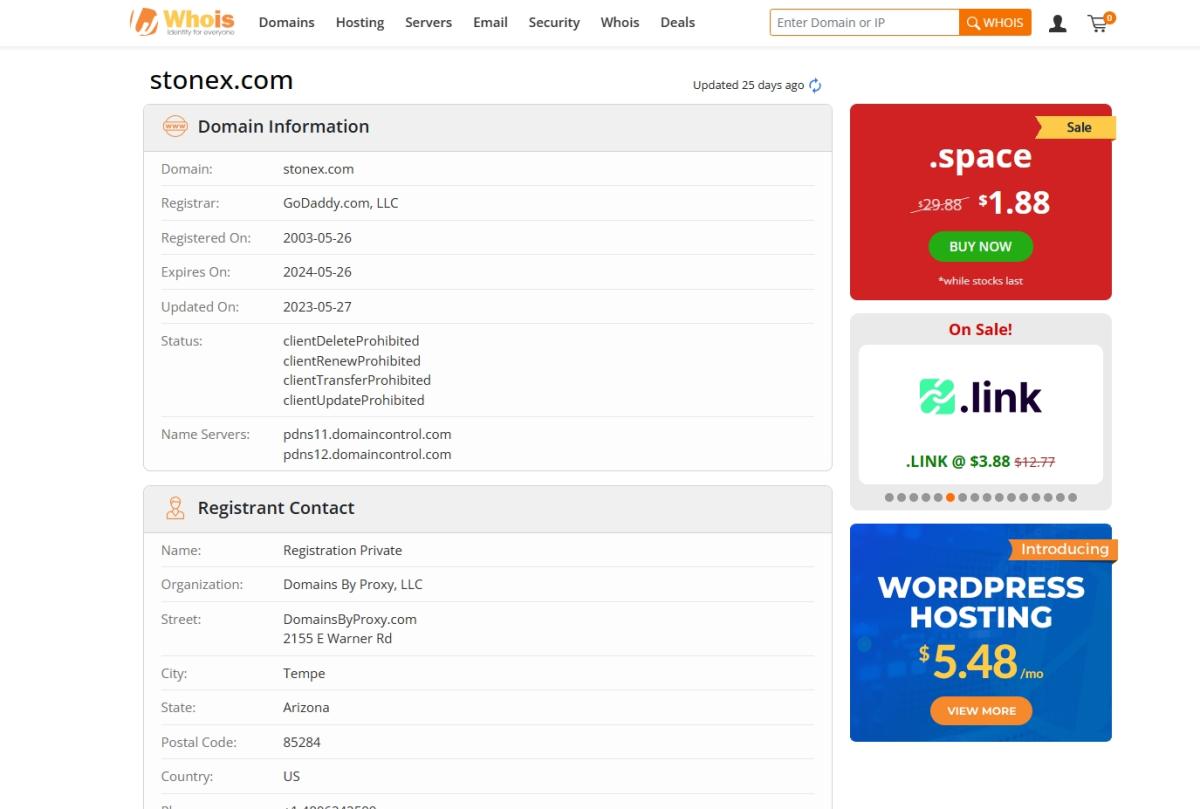This screenshot has width=1200, height=809.
Task: Click VIEW MORE on WordPress Hosting ad
Action: click(981, 711)
